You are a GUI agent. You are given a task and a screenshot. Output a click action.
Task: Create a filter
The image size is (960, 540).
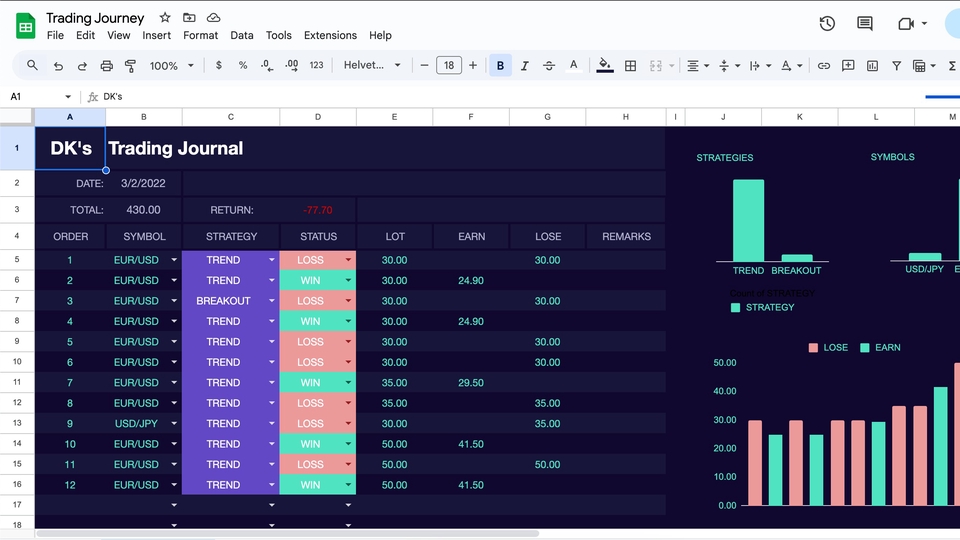(x=896, y=66)
